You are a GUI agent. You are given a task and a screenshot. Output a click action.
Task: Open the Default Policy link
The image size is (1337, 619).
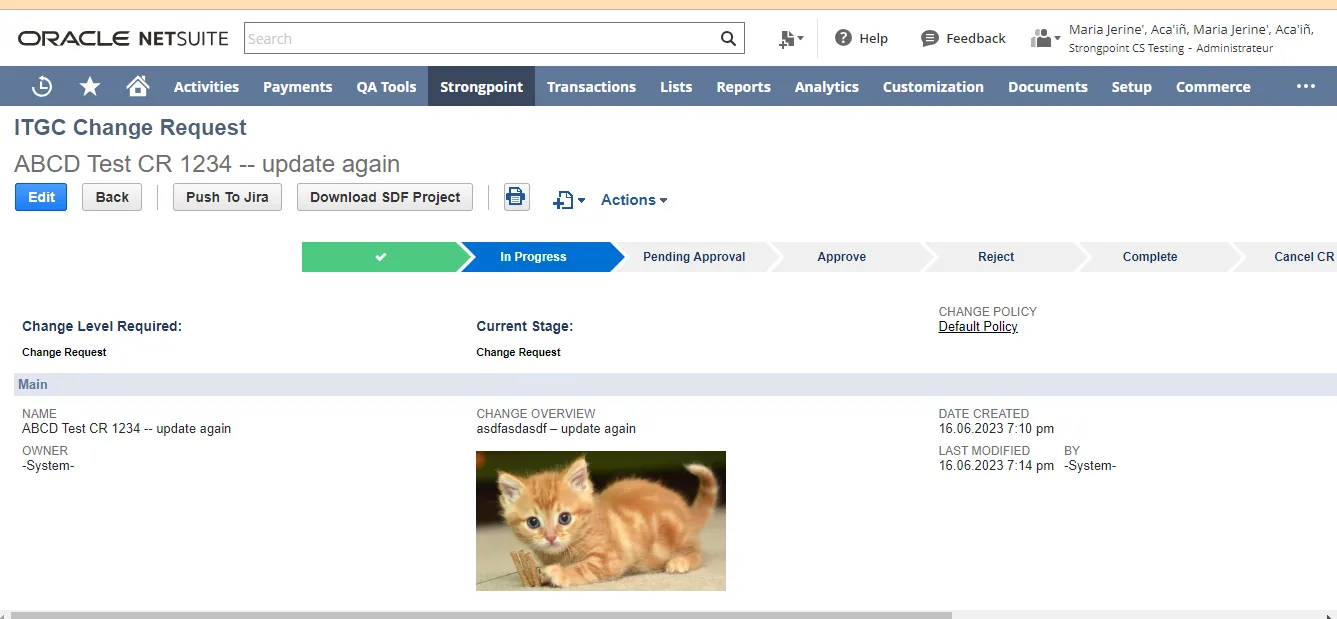978,326
